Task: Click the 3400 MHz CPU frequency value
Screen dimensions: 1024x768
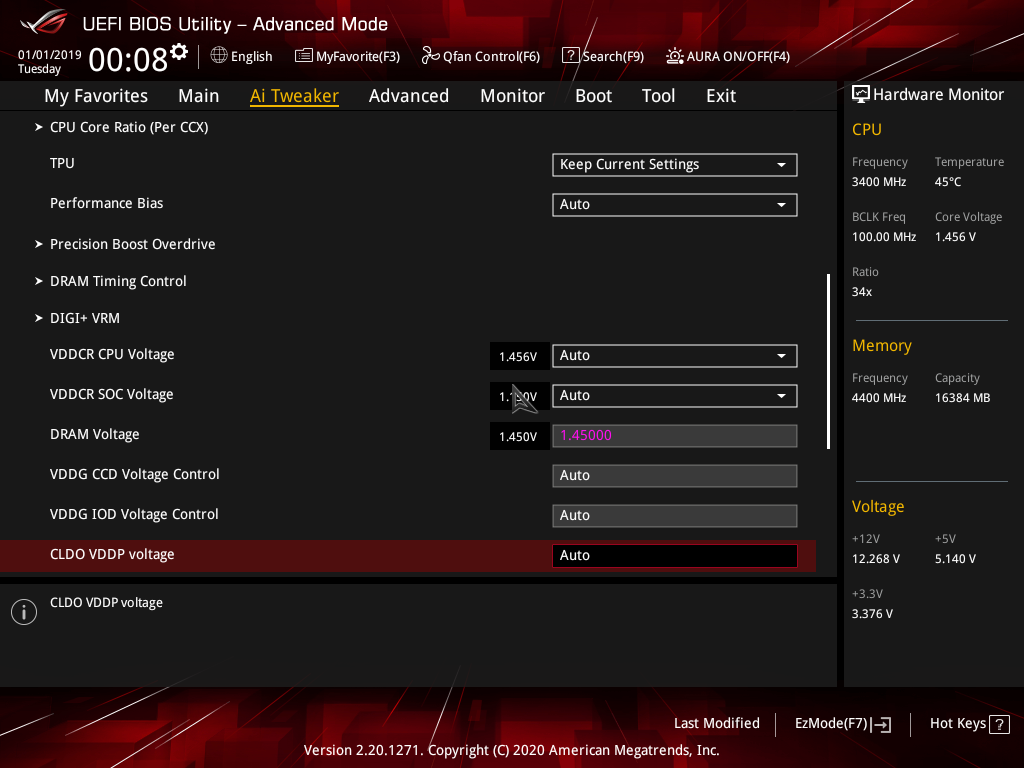Action: tap(879, 182)
